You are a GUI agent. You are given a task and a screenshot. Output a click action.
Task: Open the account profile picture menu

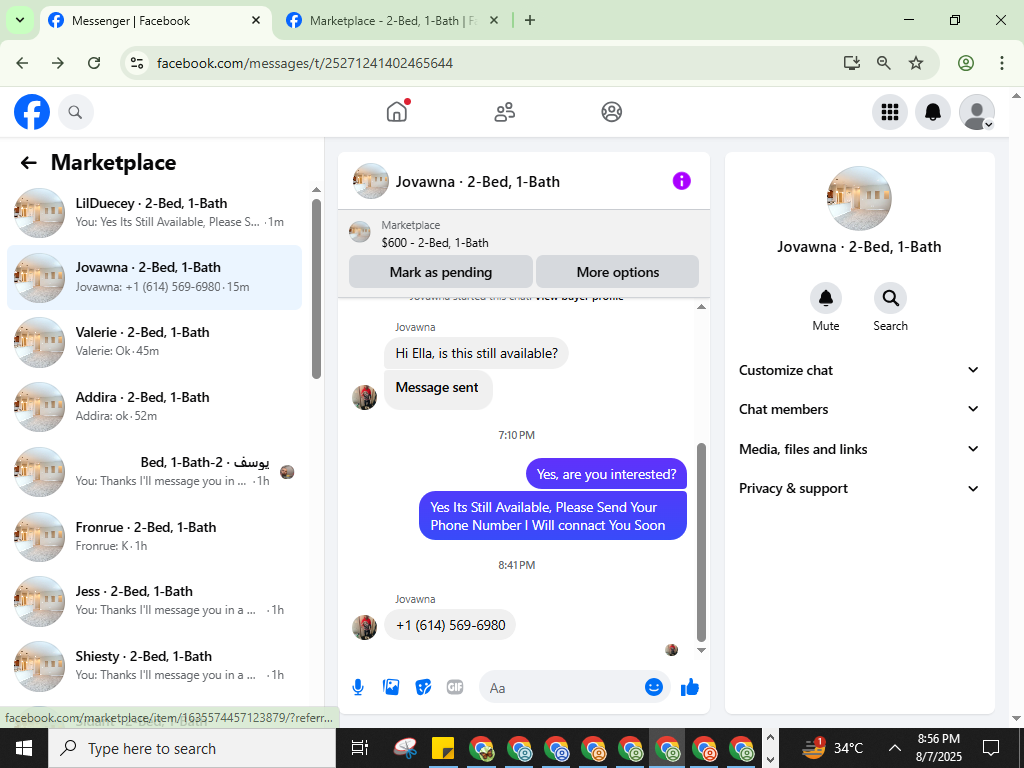[x=976, y=112]
